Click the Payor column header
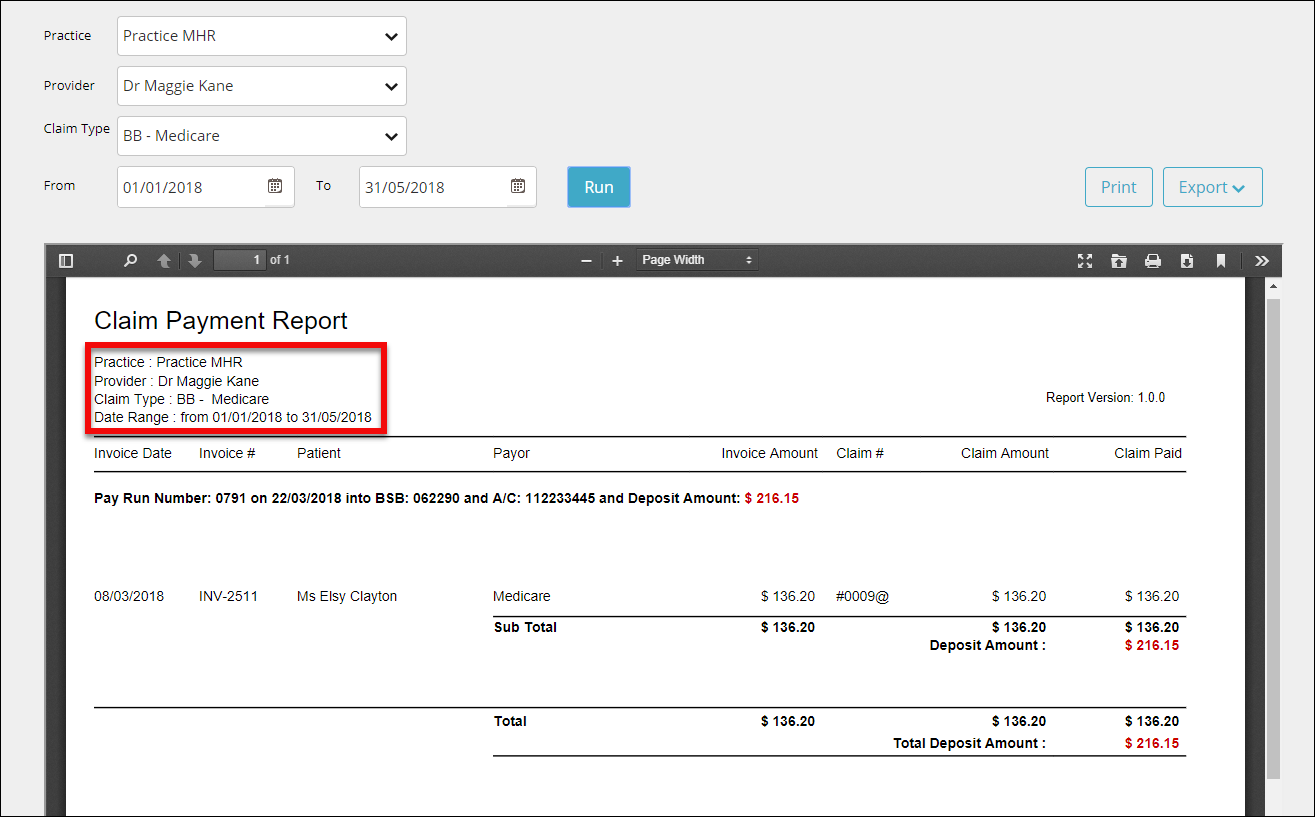 [511, 453]
